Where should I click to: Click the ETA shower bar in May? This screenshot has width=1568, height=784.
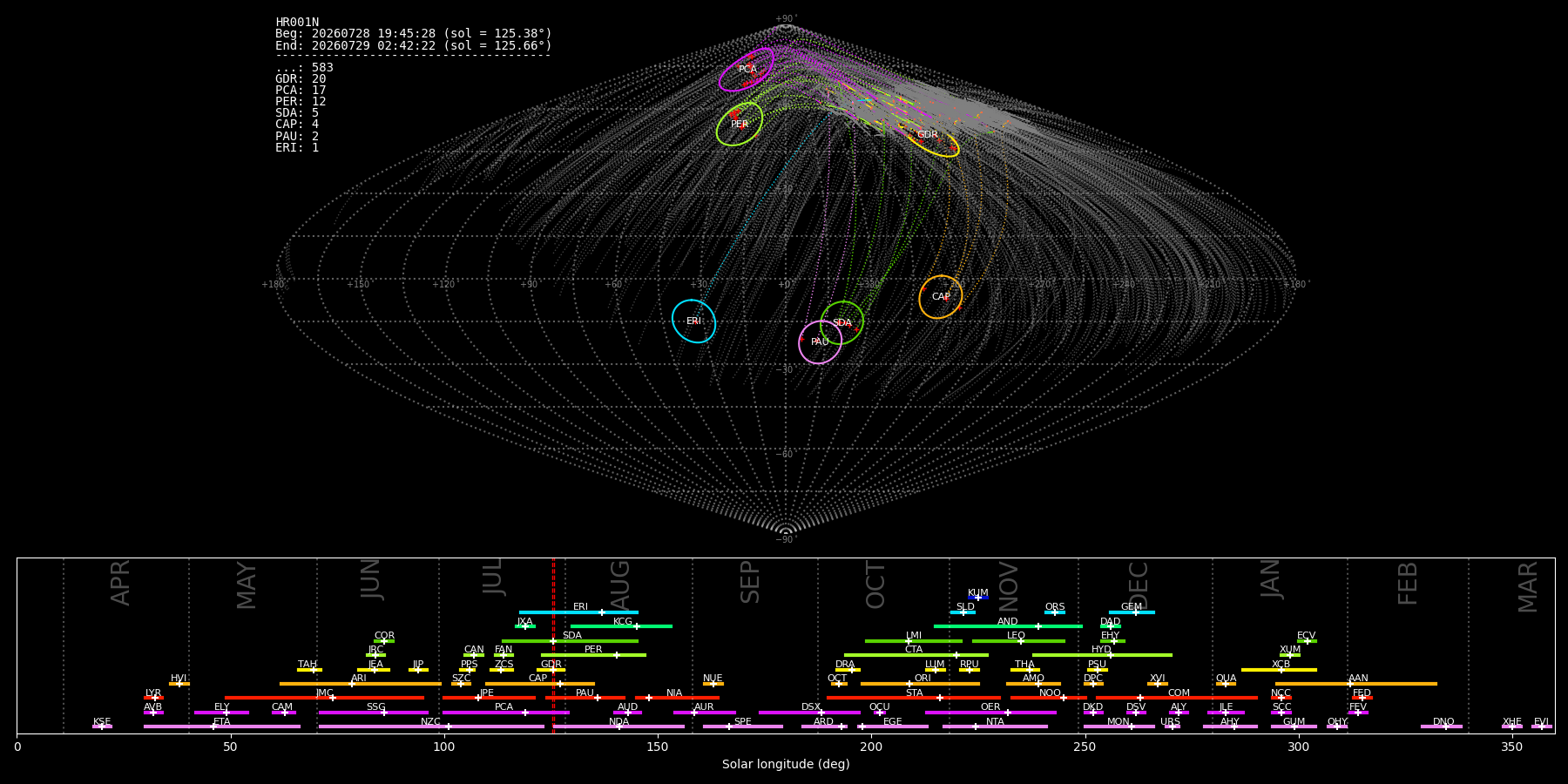click(x=222, y=727)
